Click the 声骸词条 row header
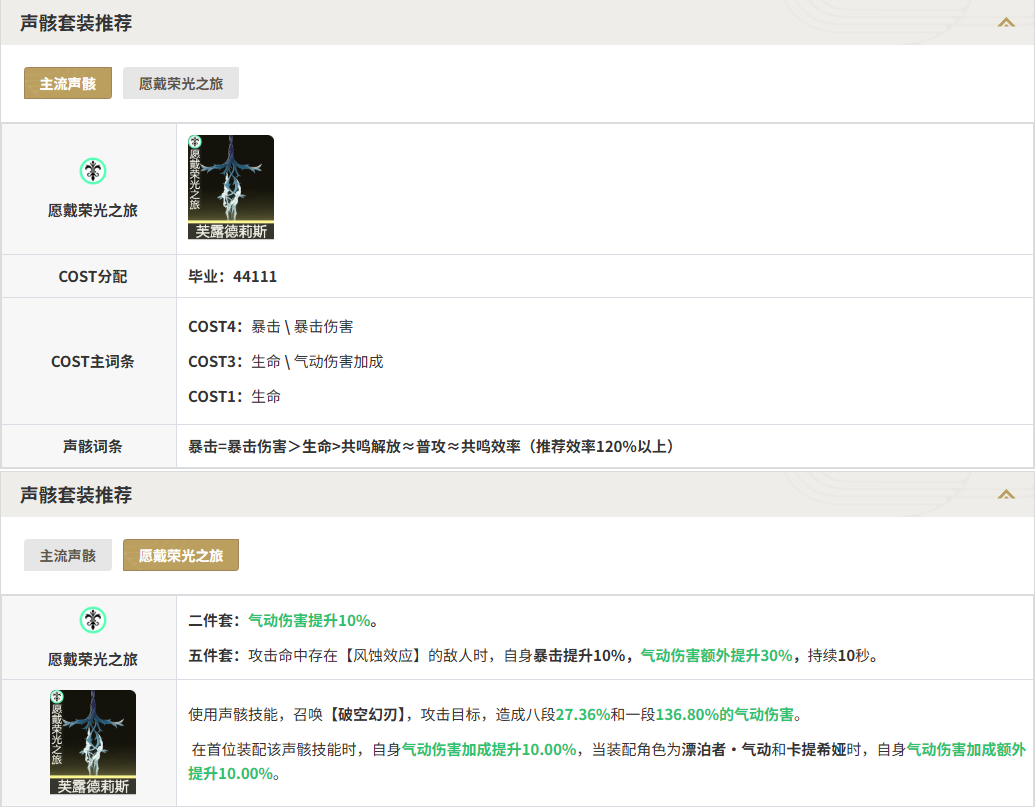The width and height of the screenshot is (1035, 807). tap(92, 447)
